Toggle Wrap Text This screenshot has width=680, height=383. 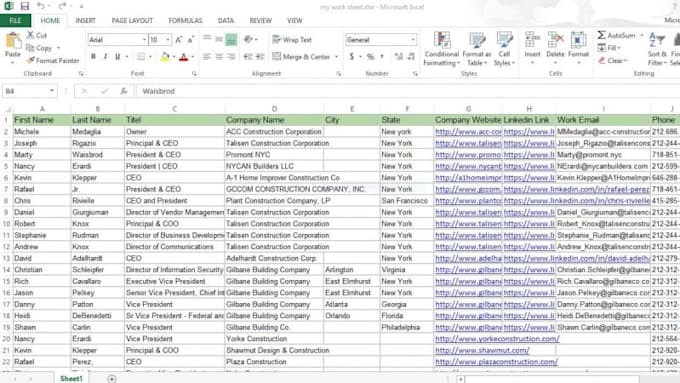(x=292, y=39)
